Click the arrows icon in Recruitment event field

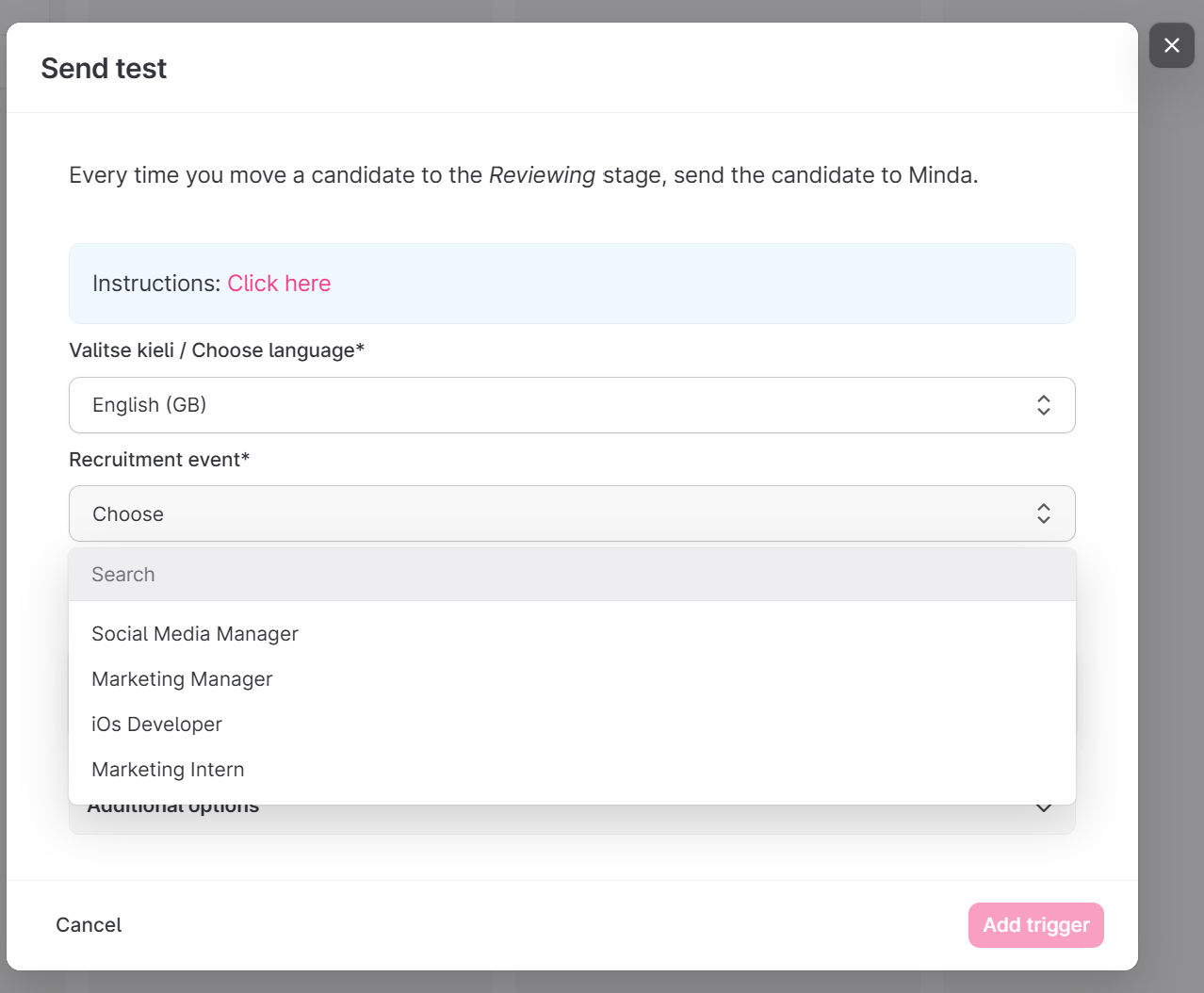[1043, 513]
